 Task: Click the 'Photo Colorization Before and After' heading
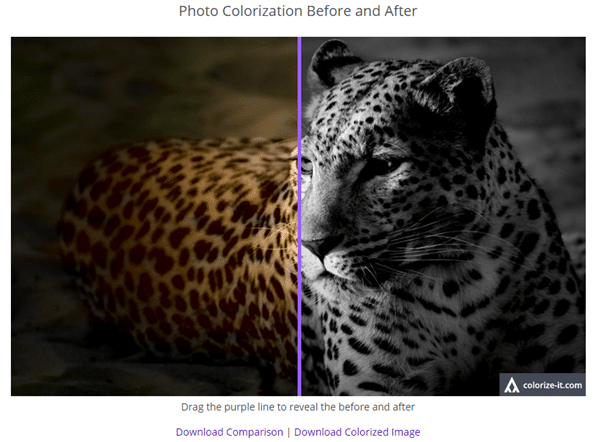pos(298,11)
